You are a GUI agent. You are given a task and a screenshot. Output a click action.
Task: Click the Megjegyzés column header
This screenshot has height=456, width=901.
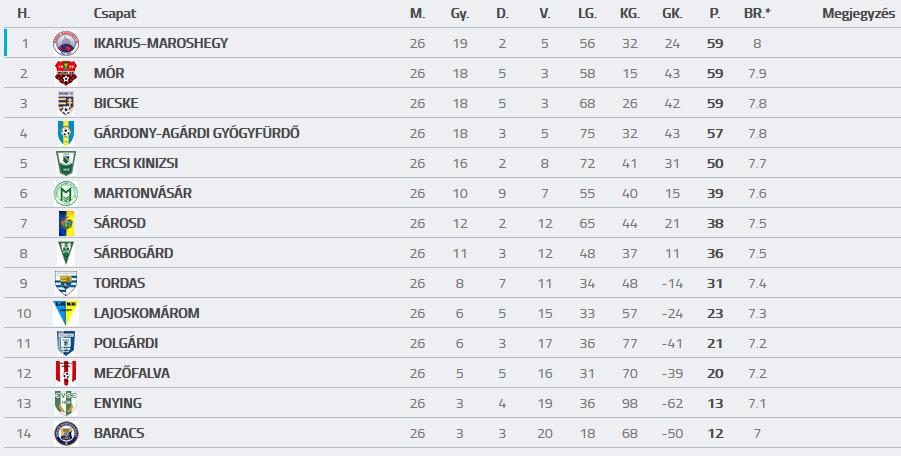coord(858,14)
